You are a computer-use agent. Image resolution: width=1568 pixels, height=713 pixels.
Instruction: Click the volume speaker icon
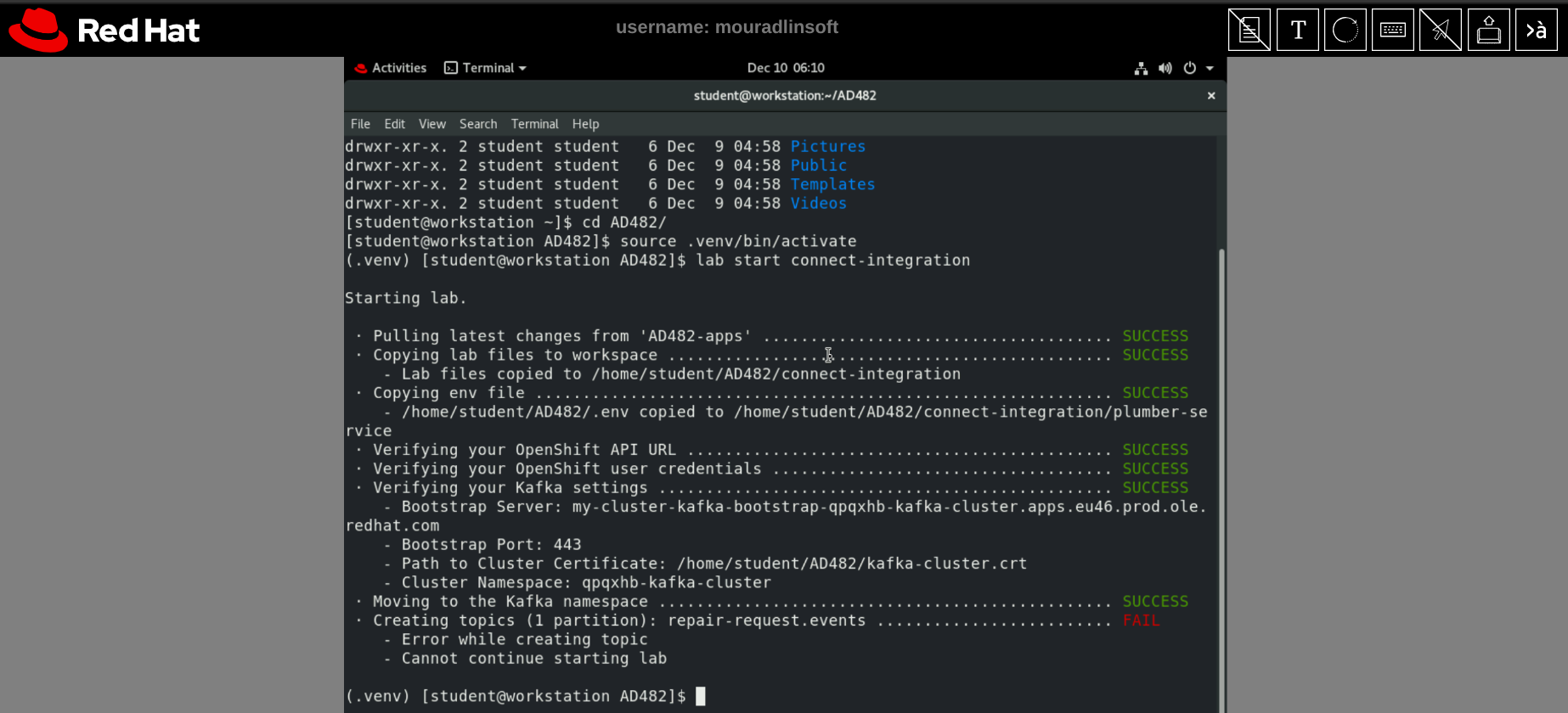tap(1165, 69)
